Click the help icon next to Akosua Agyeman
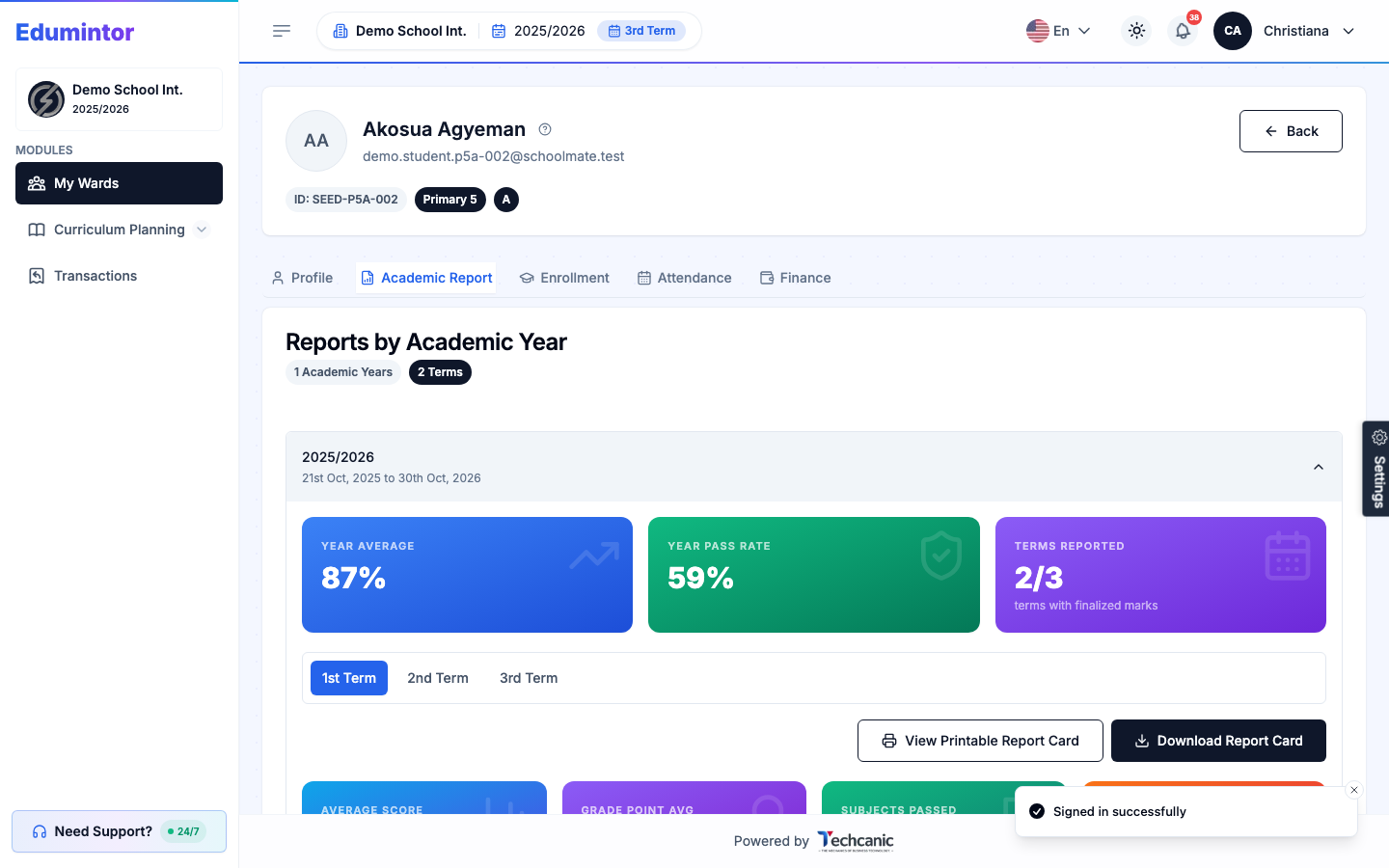 pyautogui.click(x=545, y=129)
